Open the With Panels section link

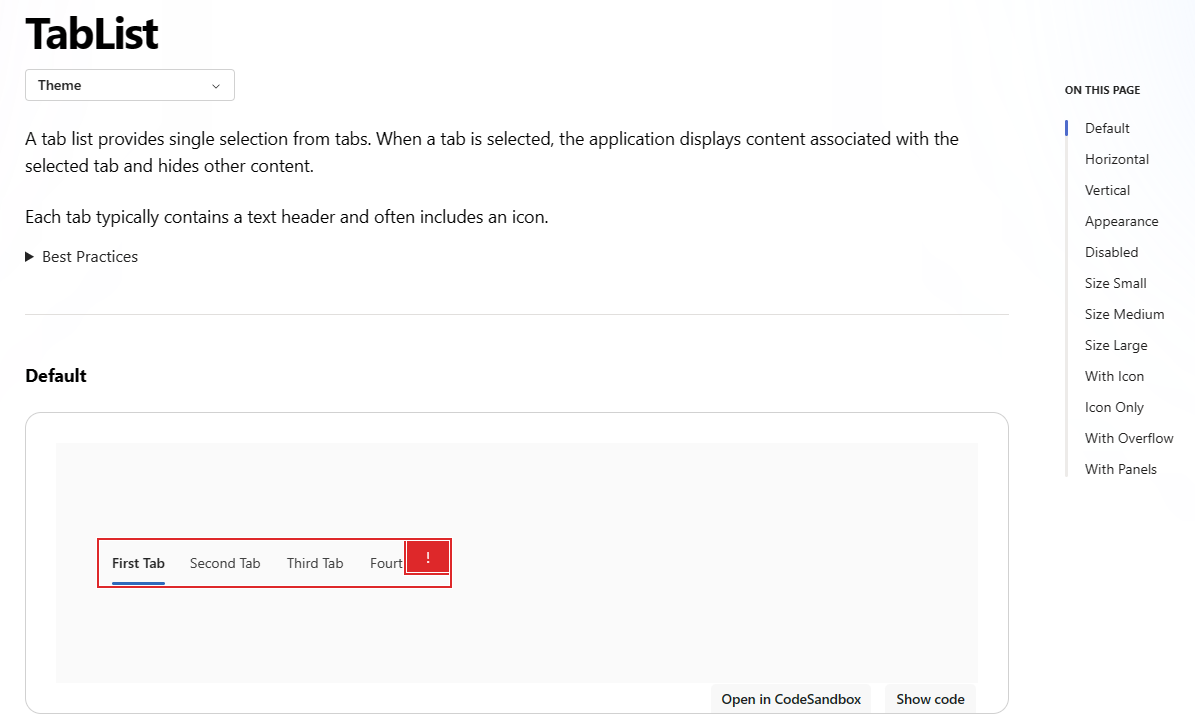coord(1120,469)
